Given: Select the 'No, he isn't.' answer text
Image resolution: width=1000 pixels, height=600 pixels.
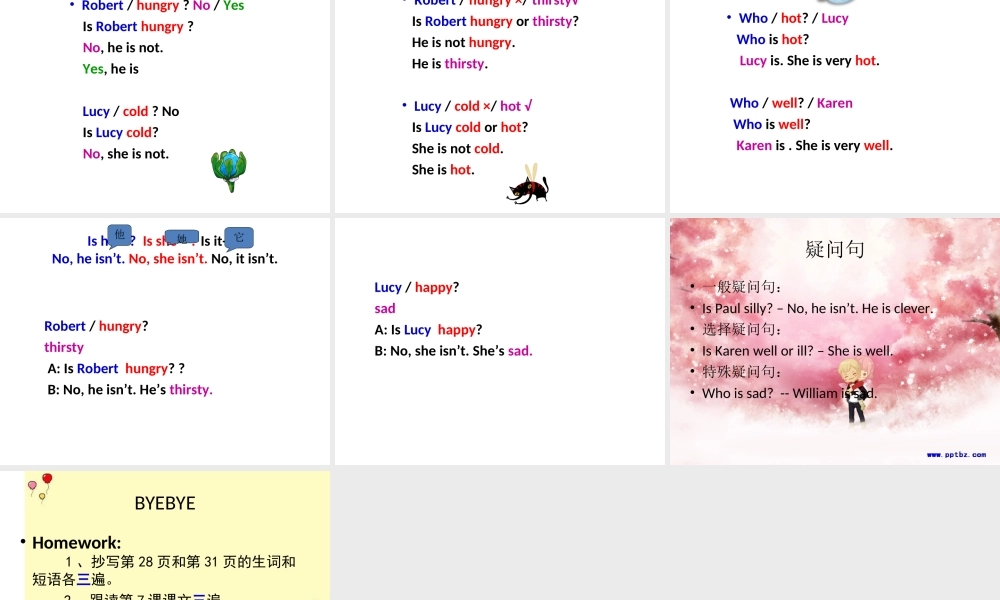Looking at the screenshot, I should click(88, 258).
